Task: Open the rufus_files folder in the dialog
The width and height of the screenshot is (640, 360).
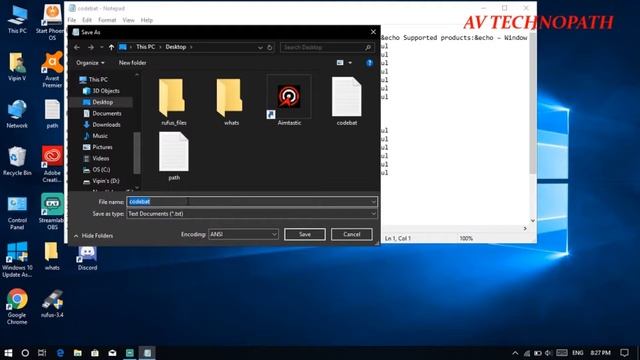Action: click(x=173, y=102)
